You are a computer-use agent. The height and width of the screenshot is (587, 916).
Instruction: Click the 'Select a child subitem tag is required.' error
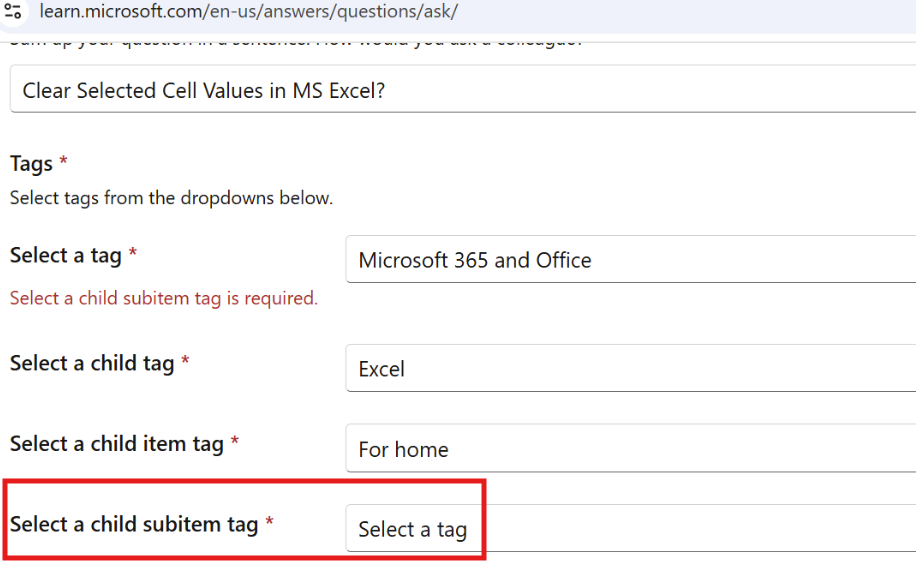(x=164, y=298)
